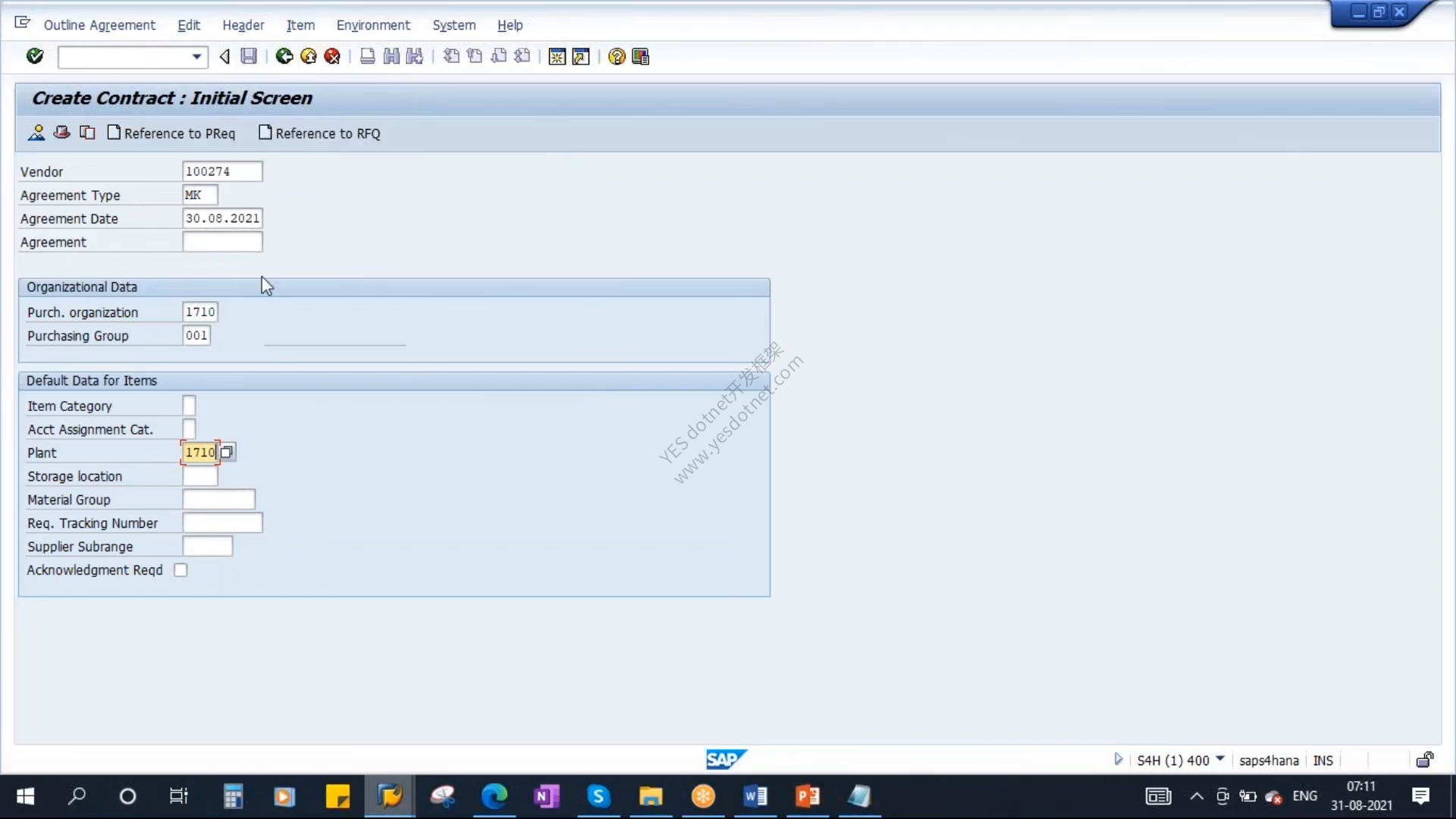The width and height of the screenshot is (1456, 819).
Task: Click the green Back arrow icon
Action: [x=284, y=56]
